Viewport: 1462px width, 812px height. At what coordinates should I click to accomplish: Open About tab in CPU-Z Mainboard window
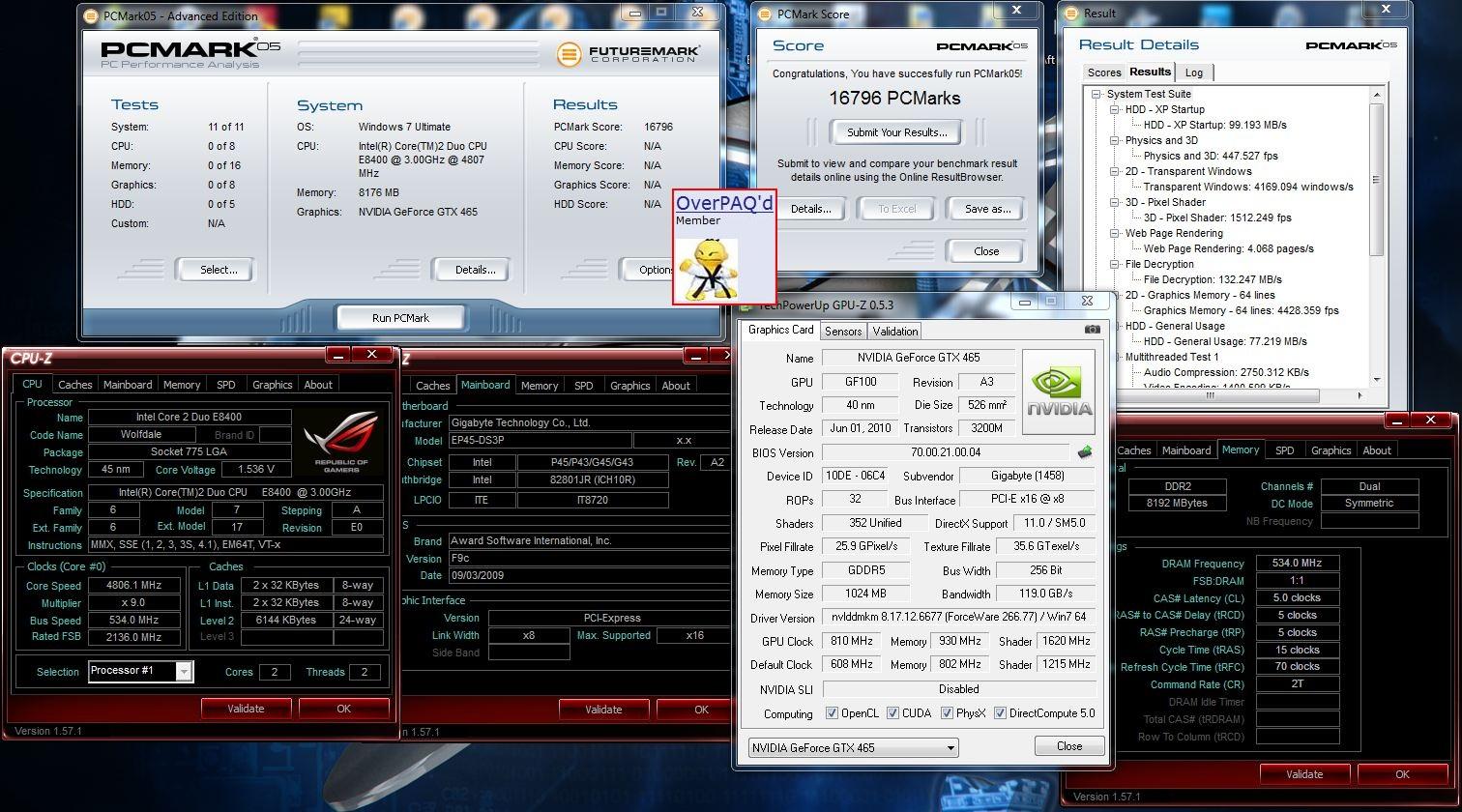tap(676, 386)
